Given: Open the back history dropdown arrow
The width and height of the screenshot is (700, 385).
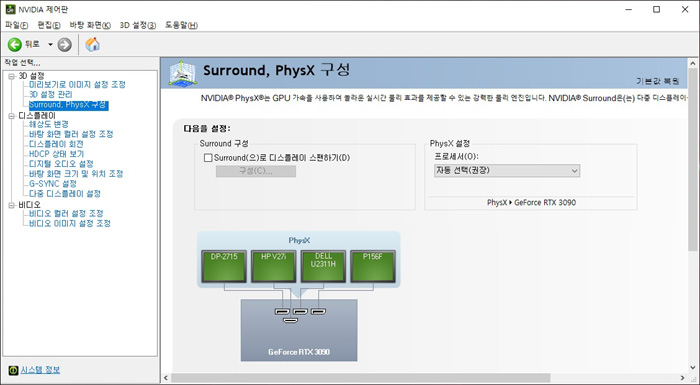Looking at the screenshot, I should 50,44.
